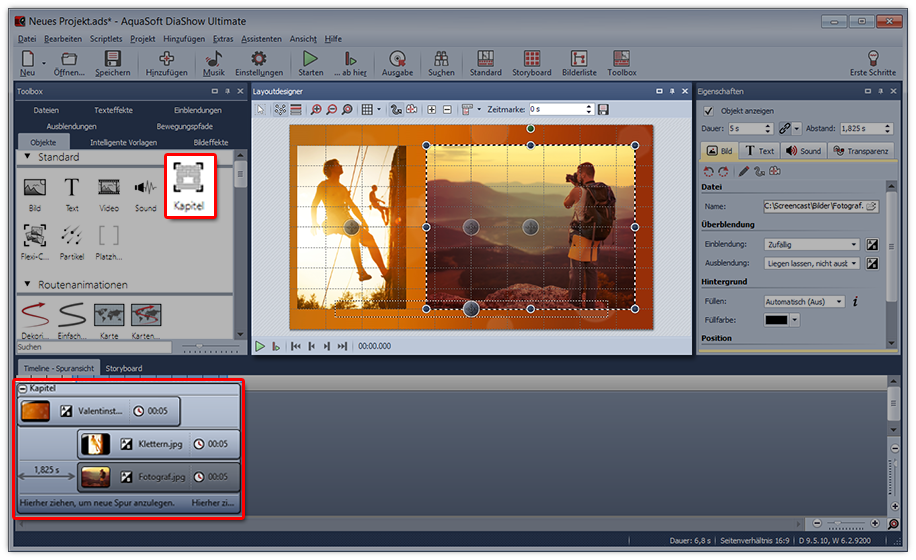The height and width of the screenshot is (560, 916).
Task: Collapse the Standard section in Toolbox
Action: tap(27, 158)
